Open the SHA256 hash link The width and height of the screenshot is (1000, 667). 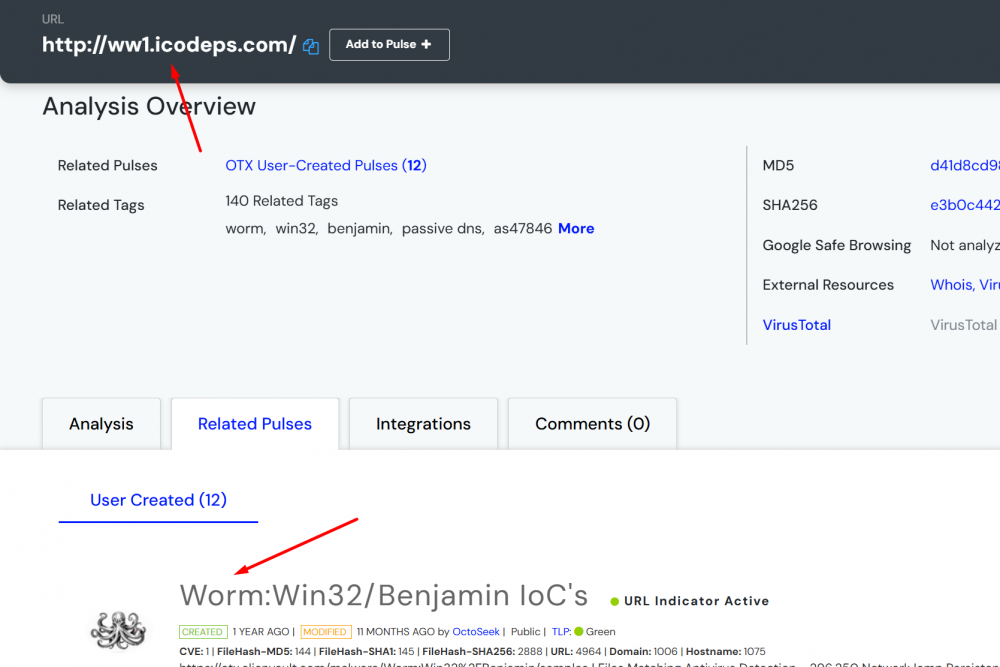pyautogui.click(x=964, y=205)
